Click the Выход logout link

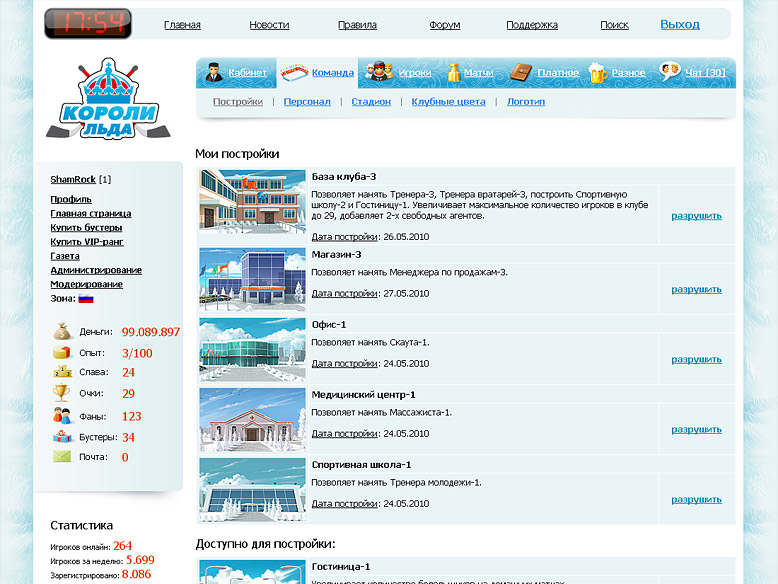point(680,24)
